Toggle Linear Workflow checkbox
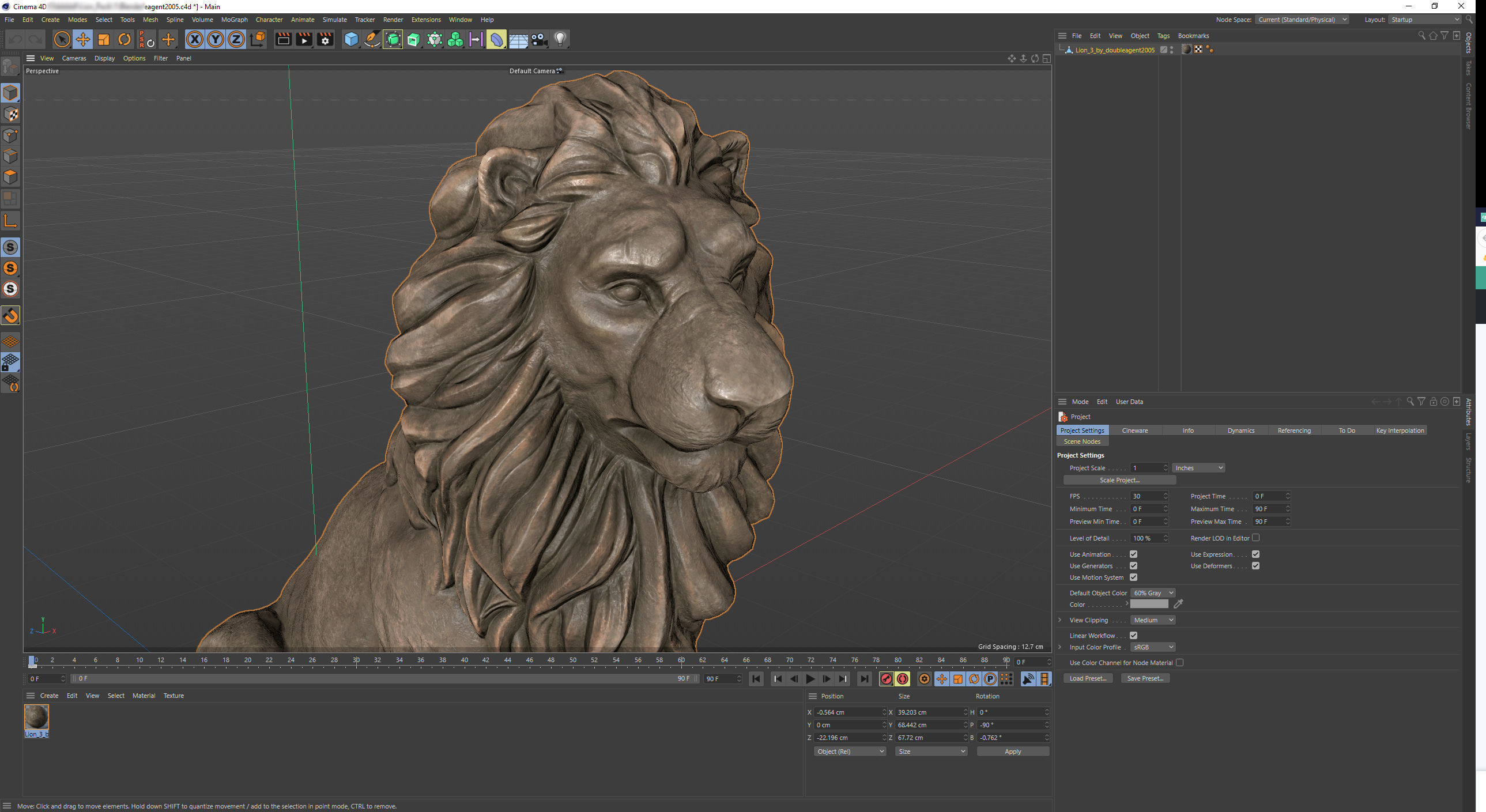The image size is (1486, 812). coord(1134,636)
